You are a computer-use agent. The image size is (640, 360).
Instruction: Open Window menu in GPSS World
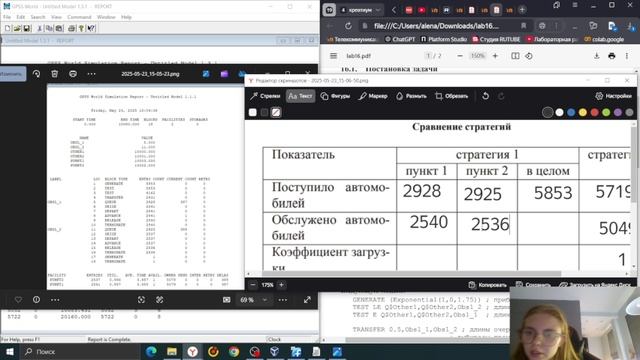106,17
